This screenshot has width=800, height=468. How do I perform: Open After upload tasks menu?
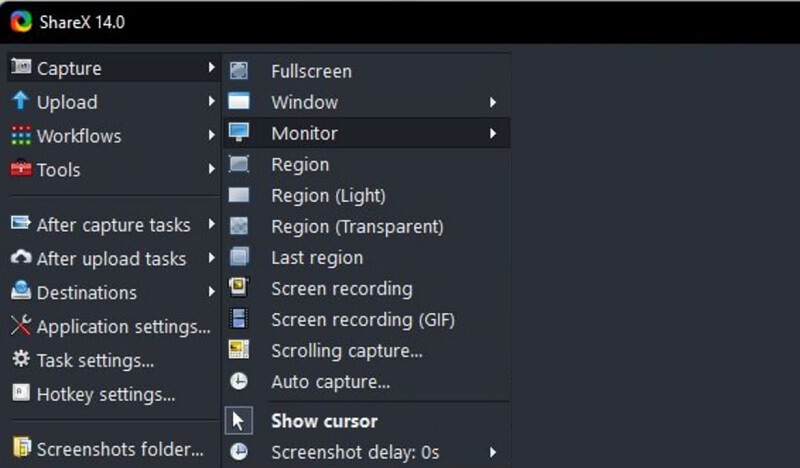114,258
